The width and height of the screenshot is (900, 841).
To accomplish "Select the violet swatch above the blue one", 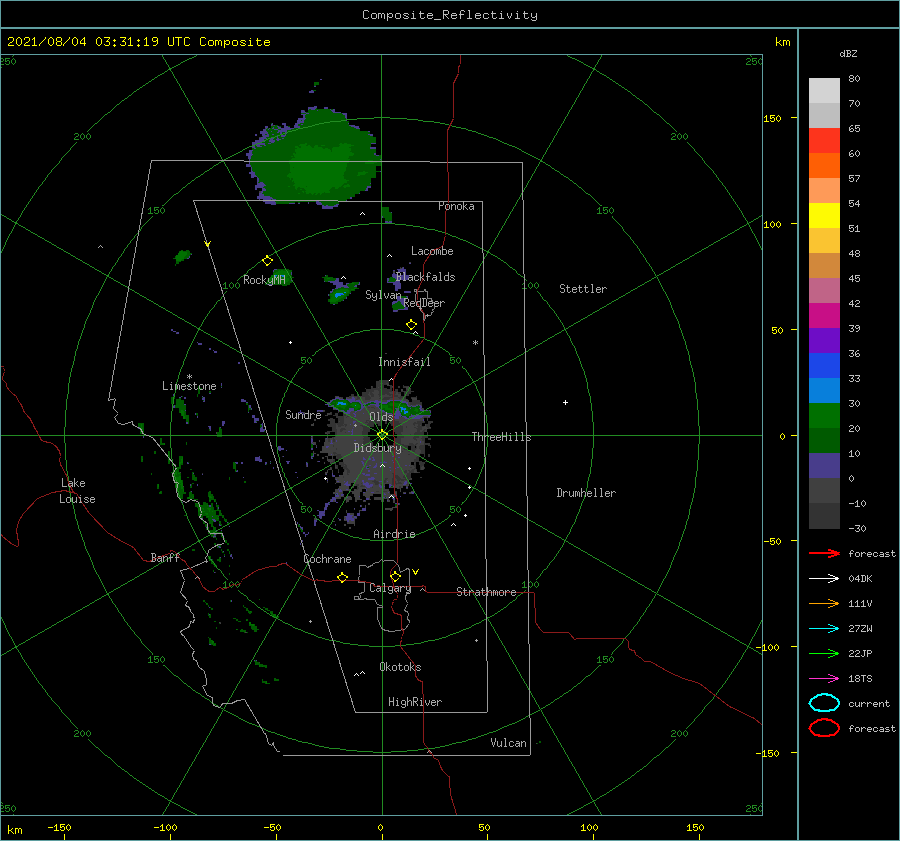I will [824, 340].
